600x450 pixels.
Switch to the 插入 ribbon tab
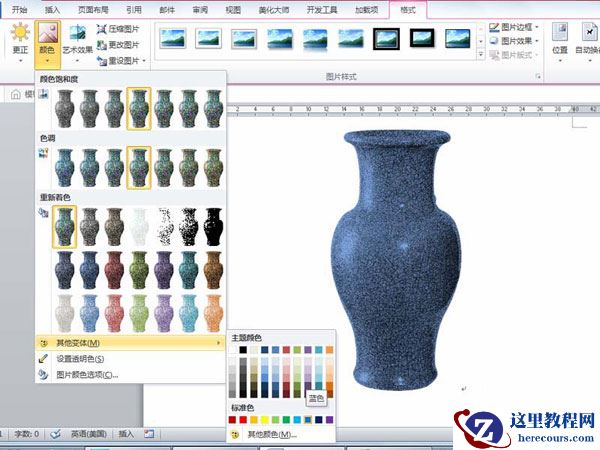(52, 10)
